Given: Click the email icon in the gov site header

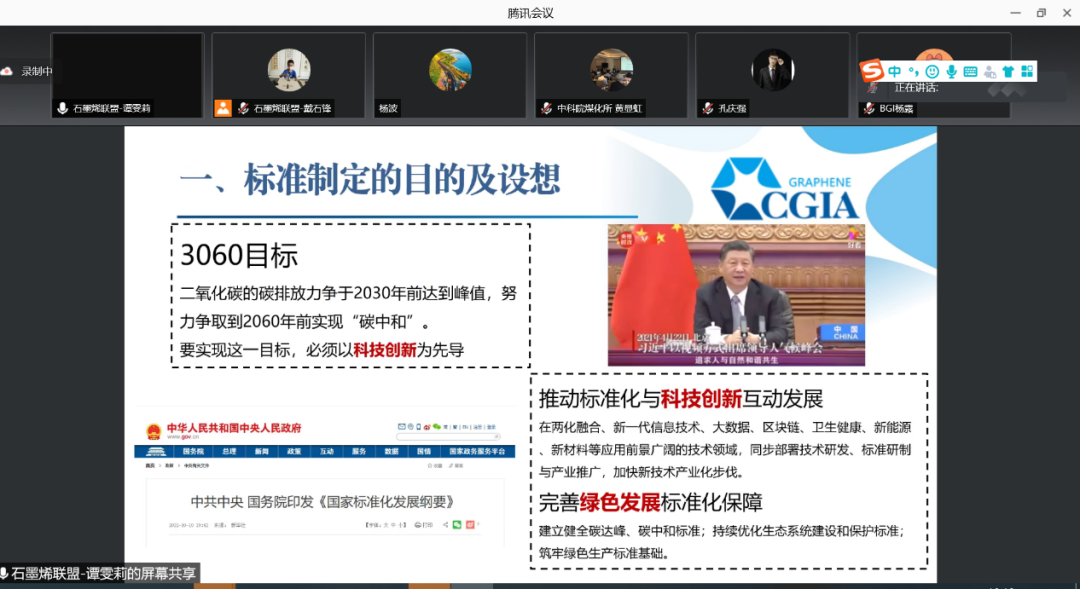Looking at the screenshot, I should (400, 426).
